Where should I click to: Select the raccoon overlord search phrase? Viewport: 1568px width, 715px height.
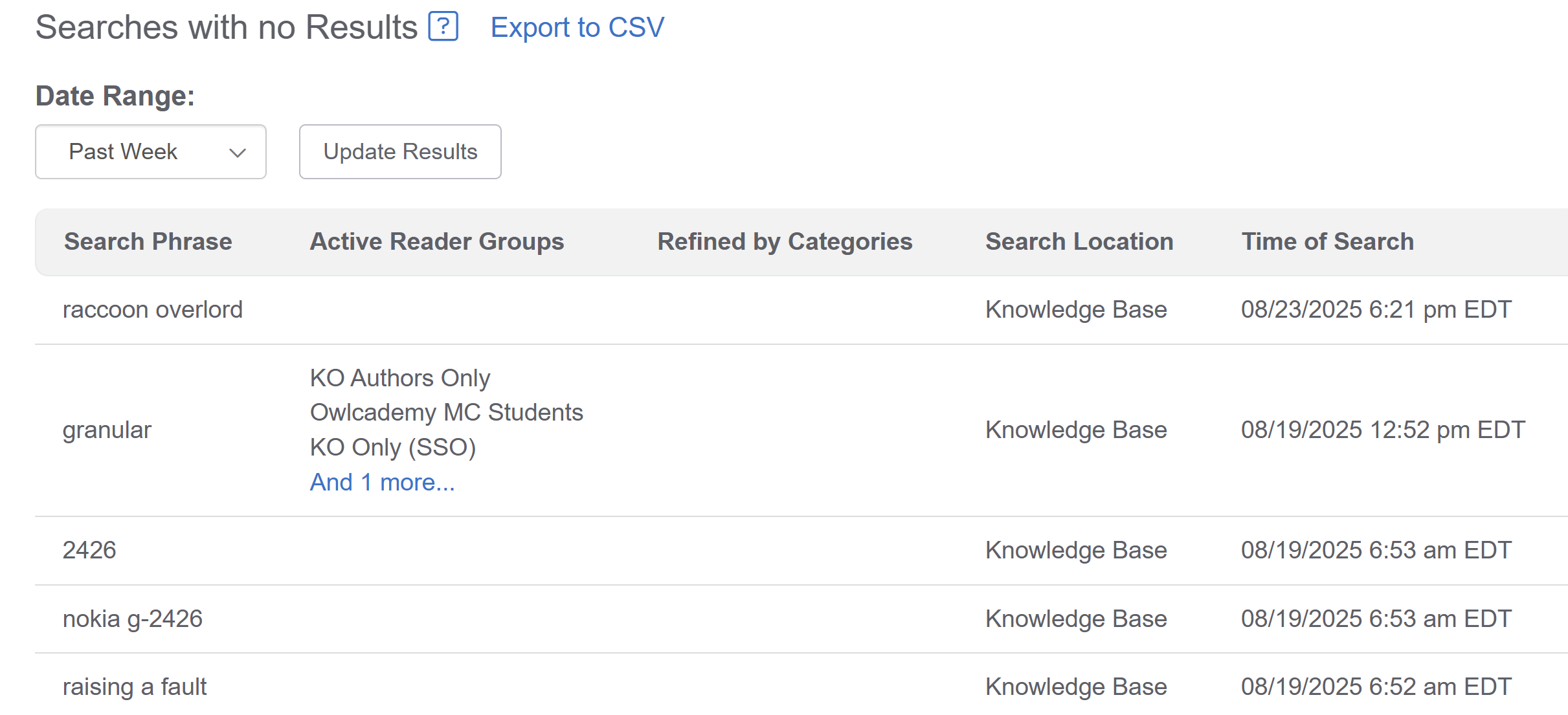[152, 309]
